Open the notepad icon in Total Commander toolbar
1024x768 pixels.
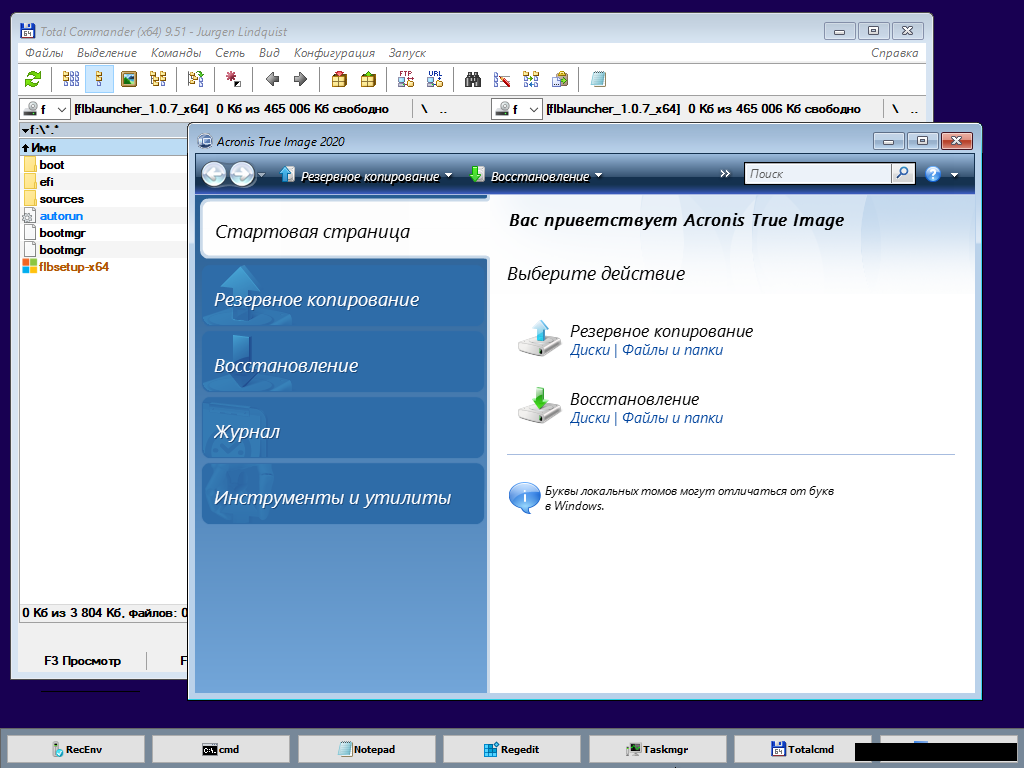(x=598, y=80)
